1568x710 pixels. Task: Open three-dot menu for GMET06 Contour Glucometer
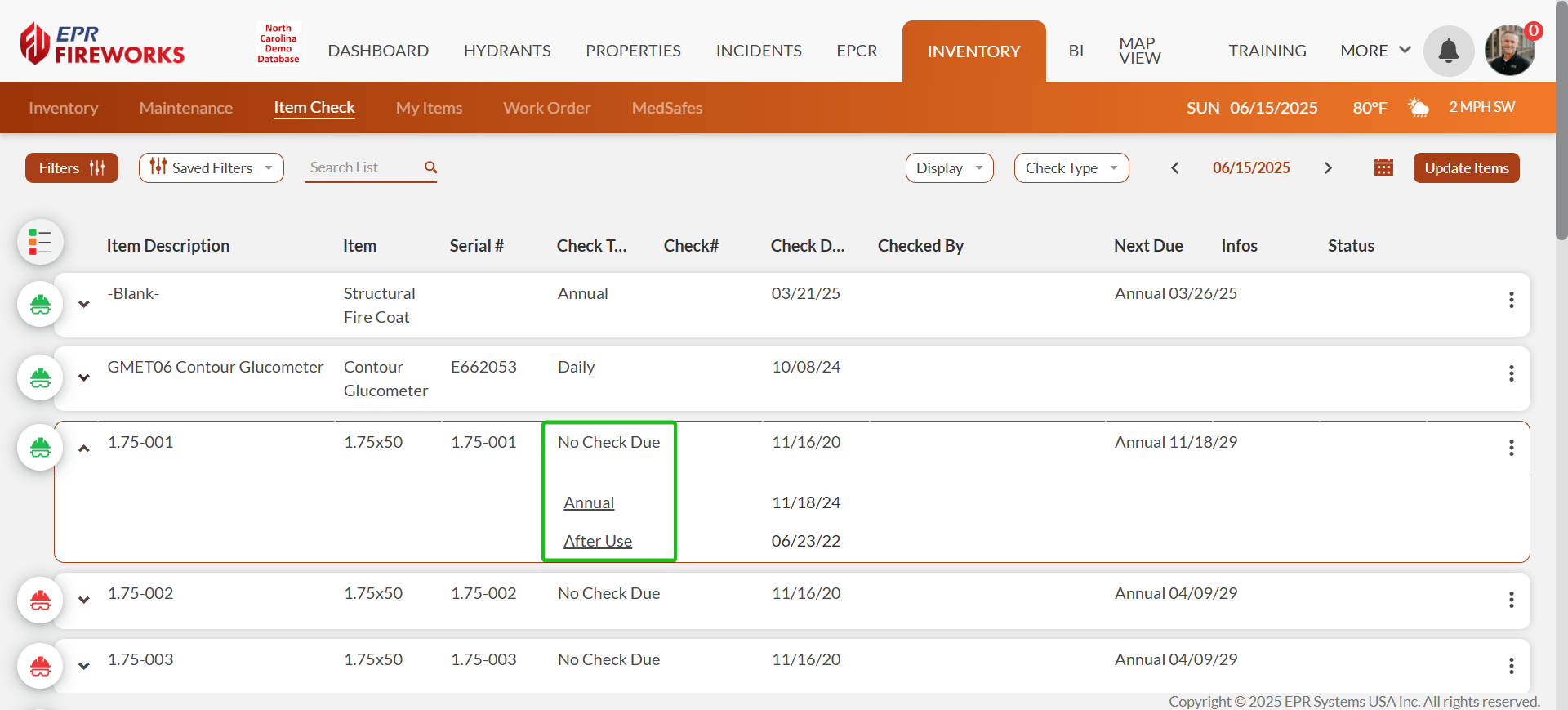click(1511, 373)
